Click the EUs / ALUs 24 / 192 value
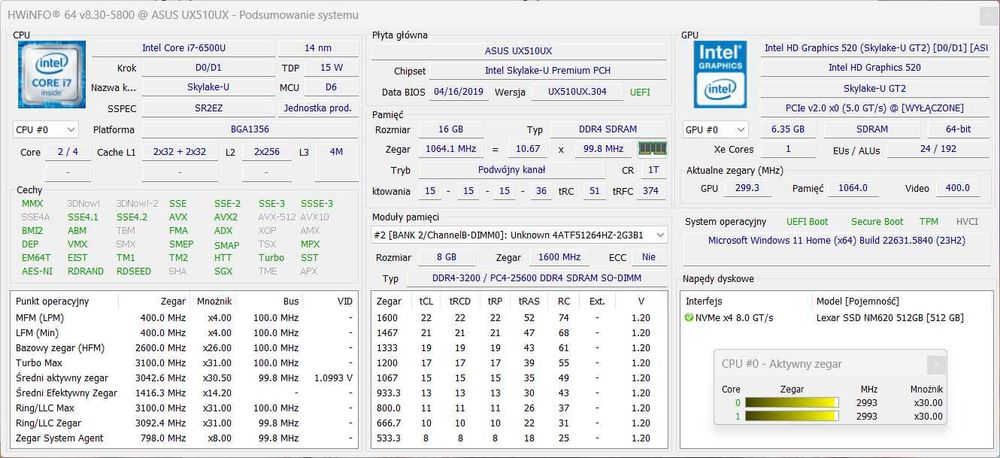The width and height of the screenshot is (1000, 458). [x=938, y=150]
